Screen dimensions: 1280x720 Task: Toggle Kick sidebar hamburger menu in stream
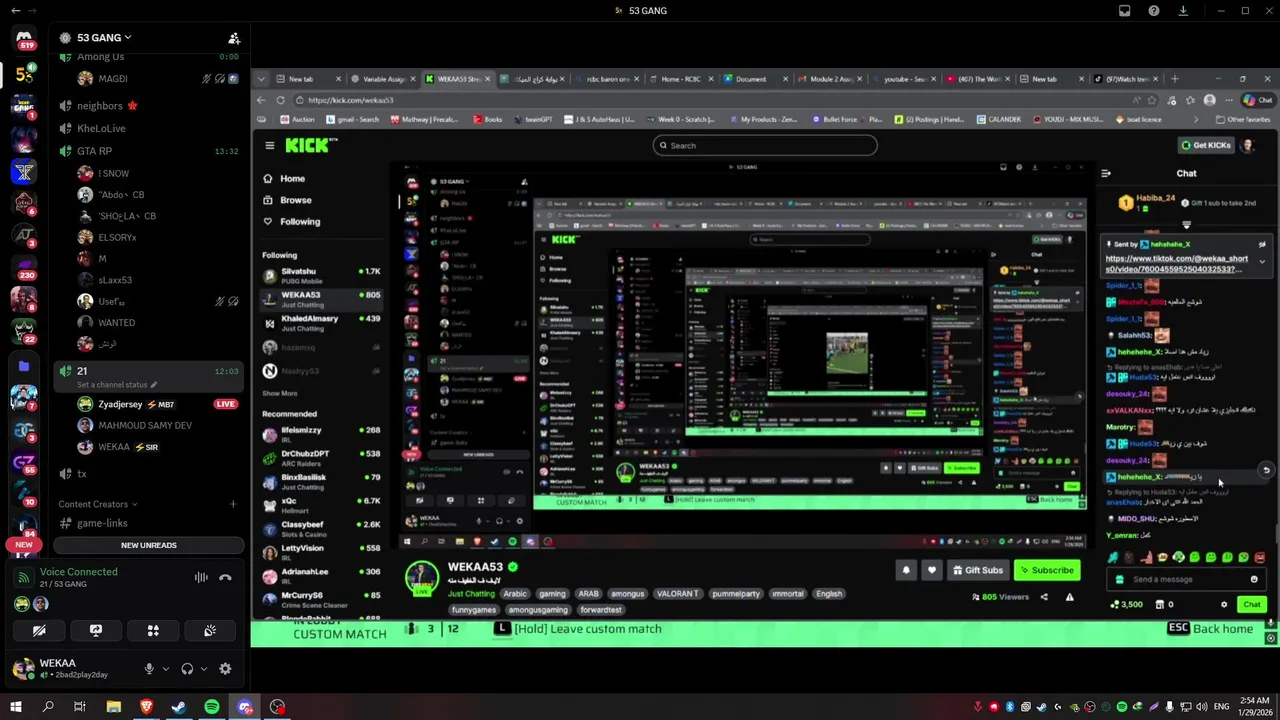pyautogui.click(x=269, y=145)
